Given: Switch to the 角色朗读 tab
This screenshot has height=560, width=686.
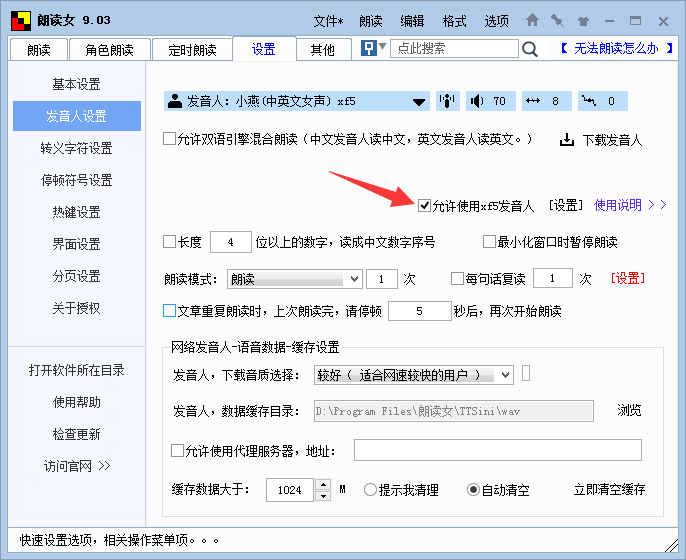Looking at the screenshot, I should click(x=109, y=50).
